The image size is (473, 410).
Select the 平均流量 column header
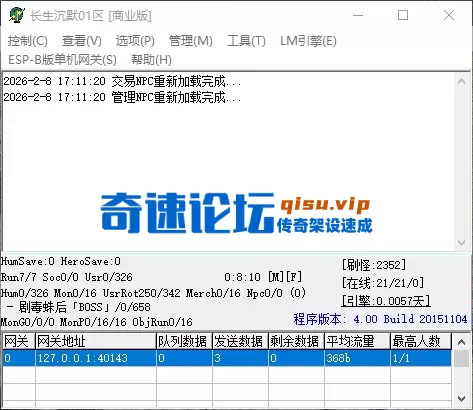tap(357, 341)
